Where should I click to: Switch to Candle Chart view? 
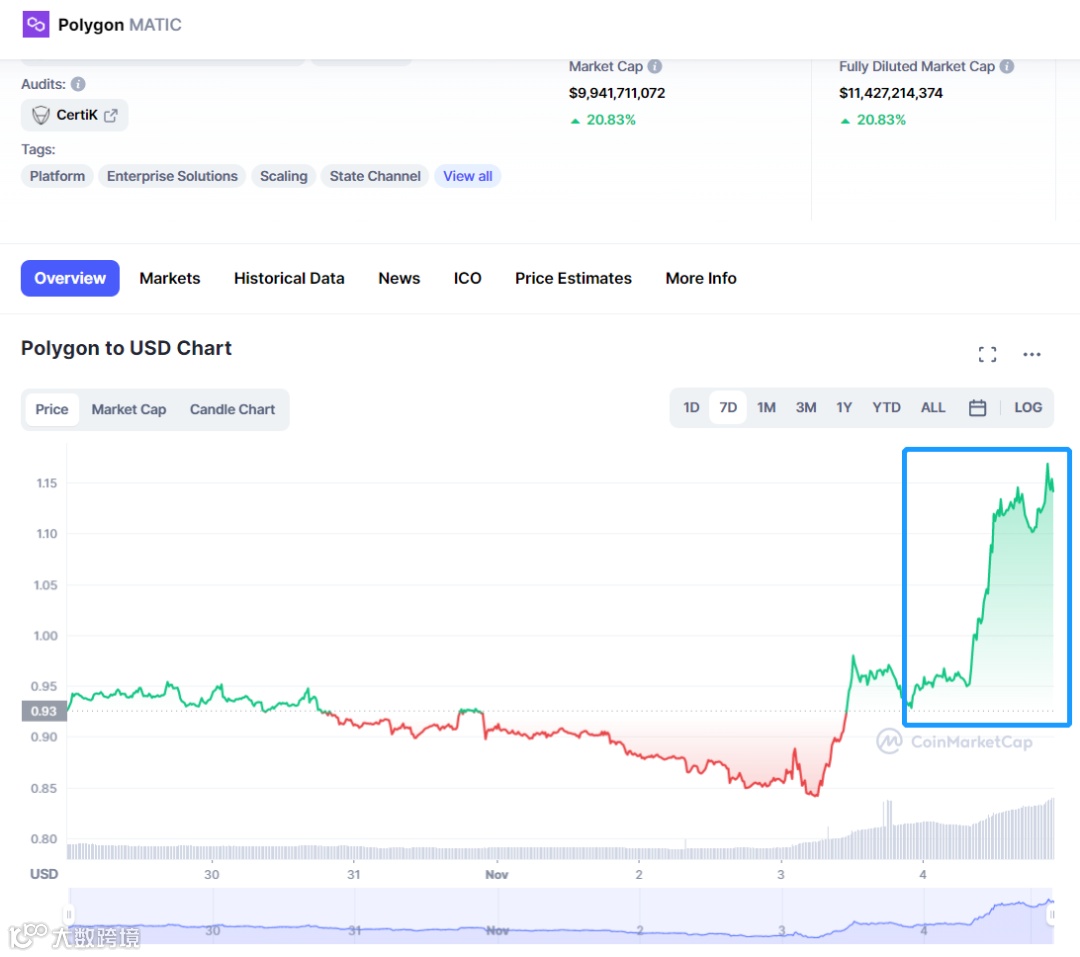(232, 409)
